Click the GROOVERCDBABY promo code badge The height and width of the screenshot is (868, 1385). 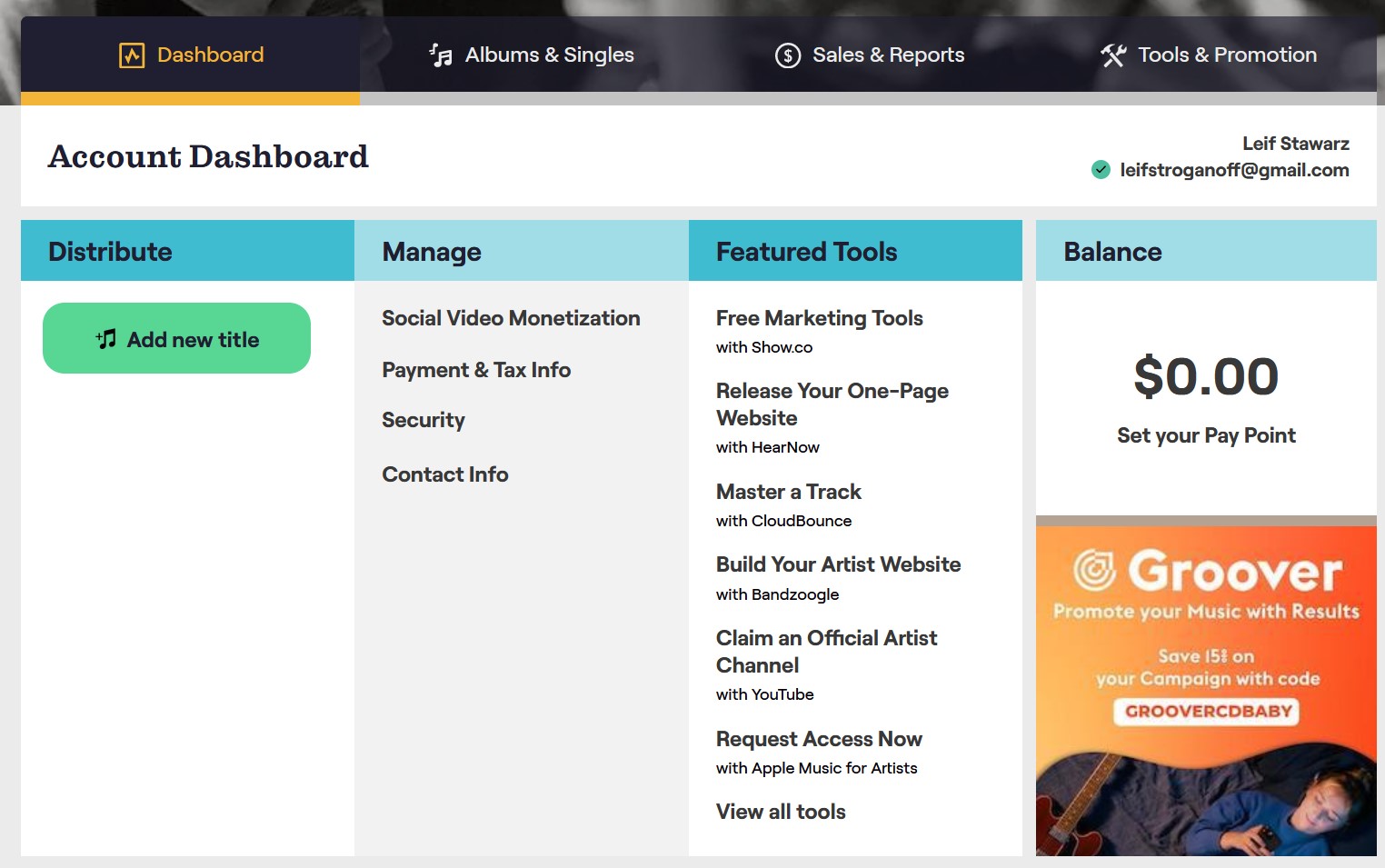1208,711
